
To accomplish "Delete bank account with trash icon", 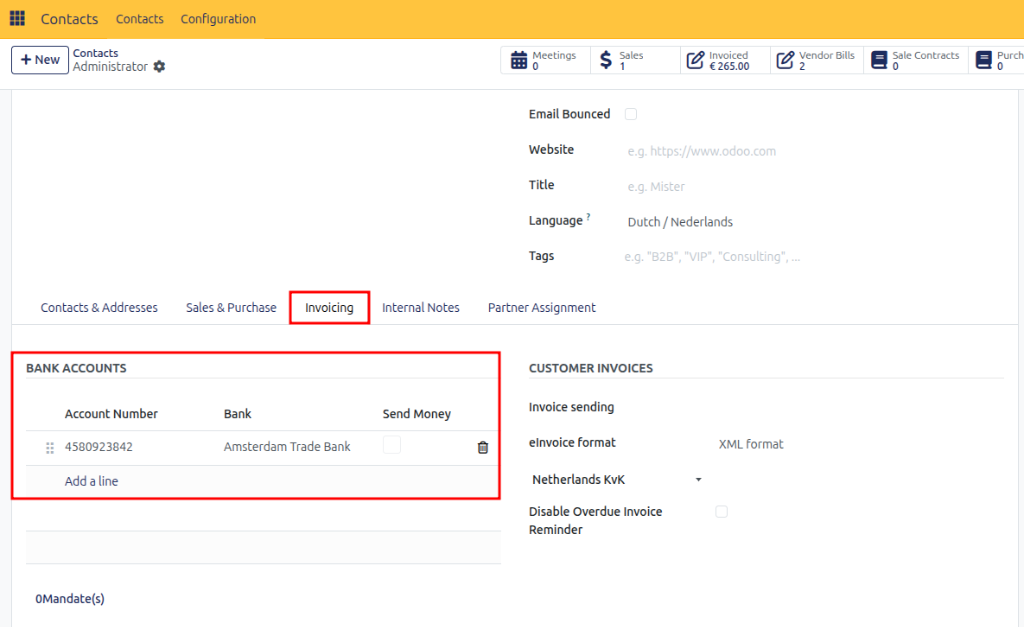I will 483,447.
